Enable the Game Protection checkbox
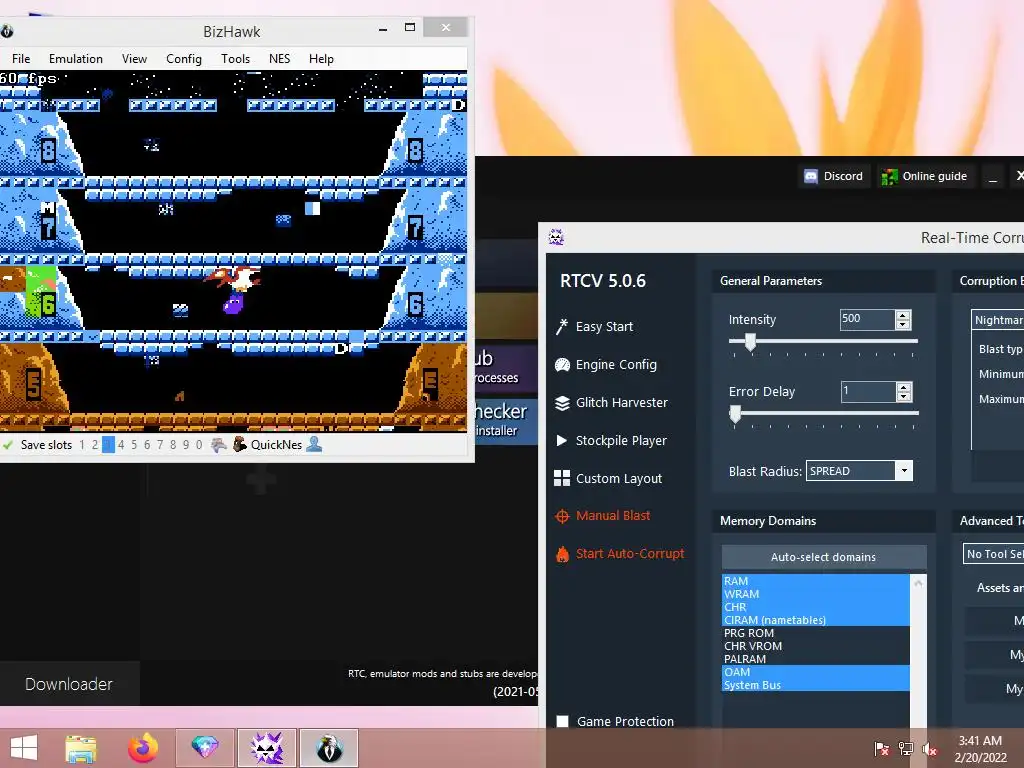The image size is (1024, 768). 562,721
